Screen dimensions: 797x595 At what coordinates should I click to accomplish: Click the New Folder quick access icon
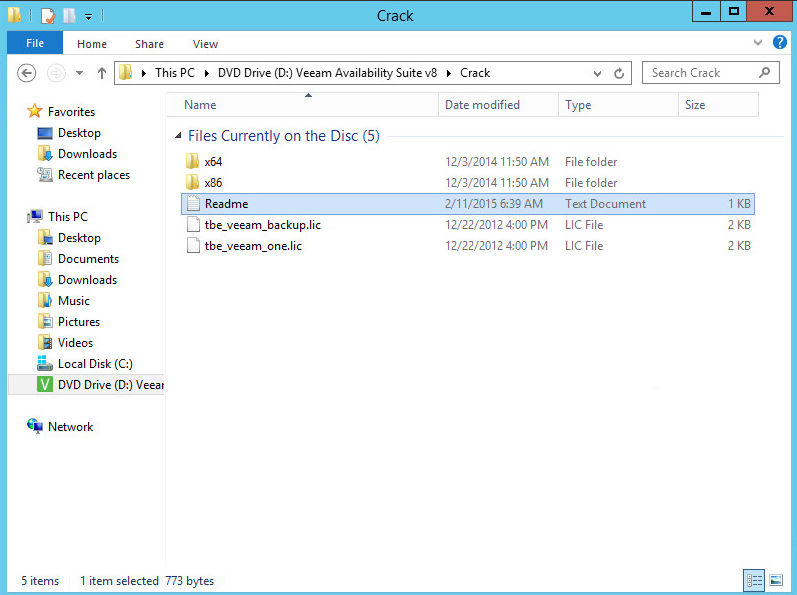69,15
